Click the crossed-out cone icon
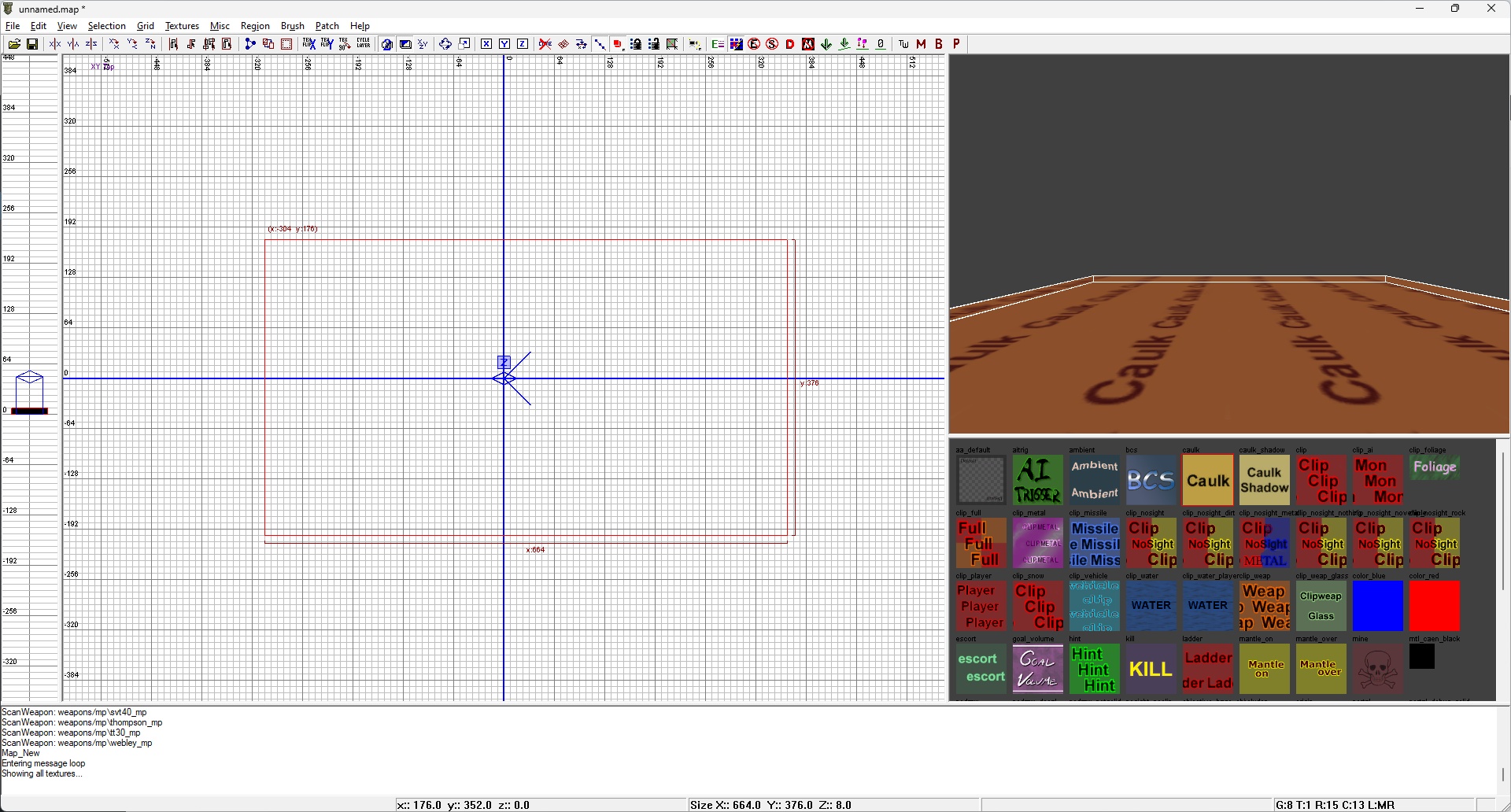 [545, 45]
